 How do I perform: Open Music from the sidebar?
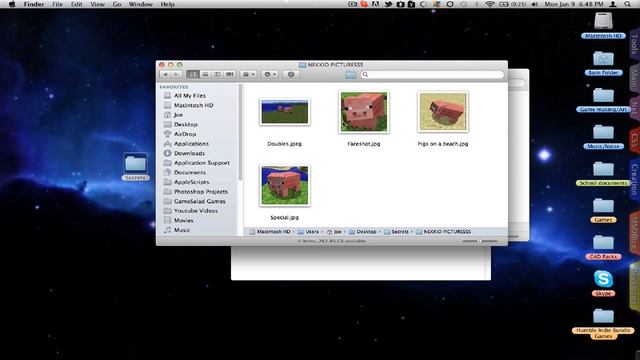(x=182, y=230)
